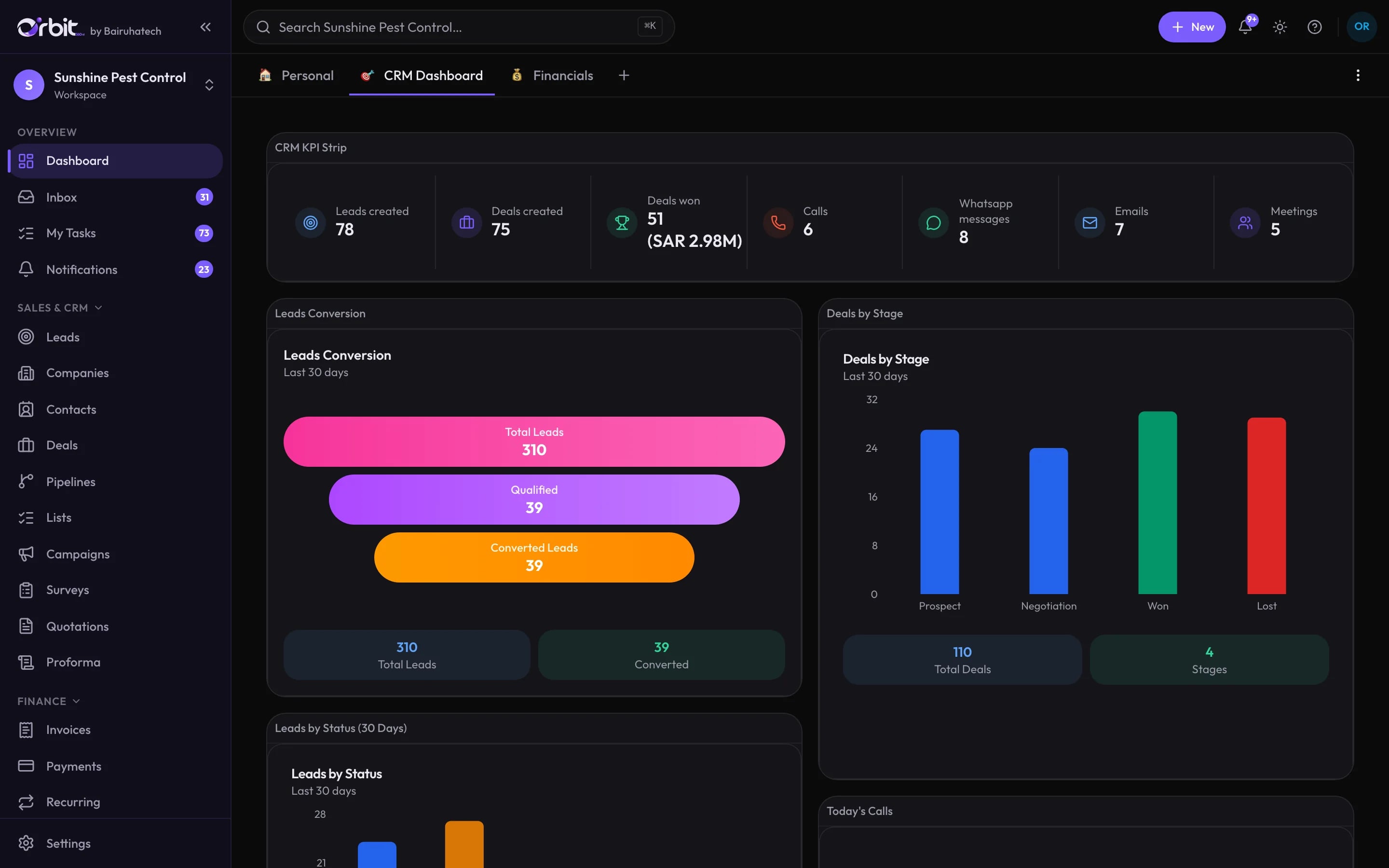This screenshot has width=1389, height=868.
Task: Click the New button
Action: click(1192, 27)
